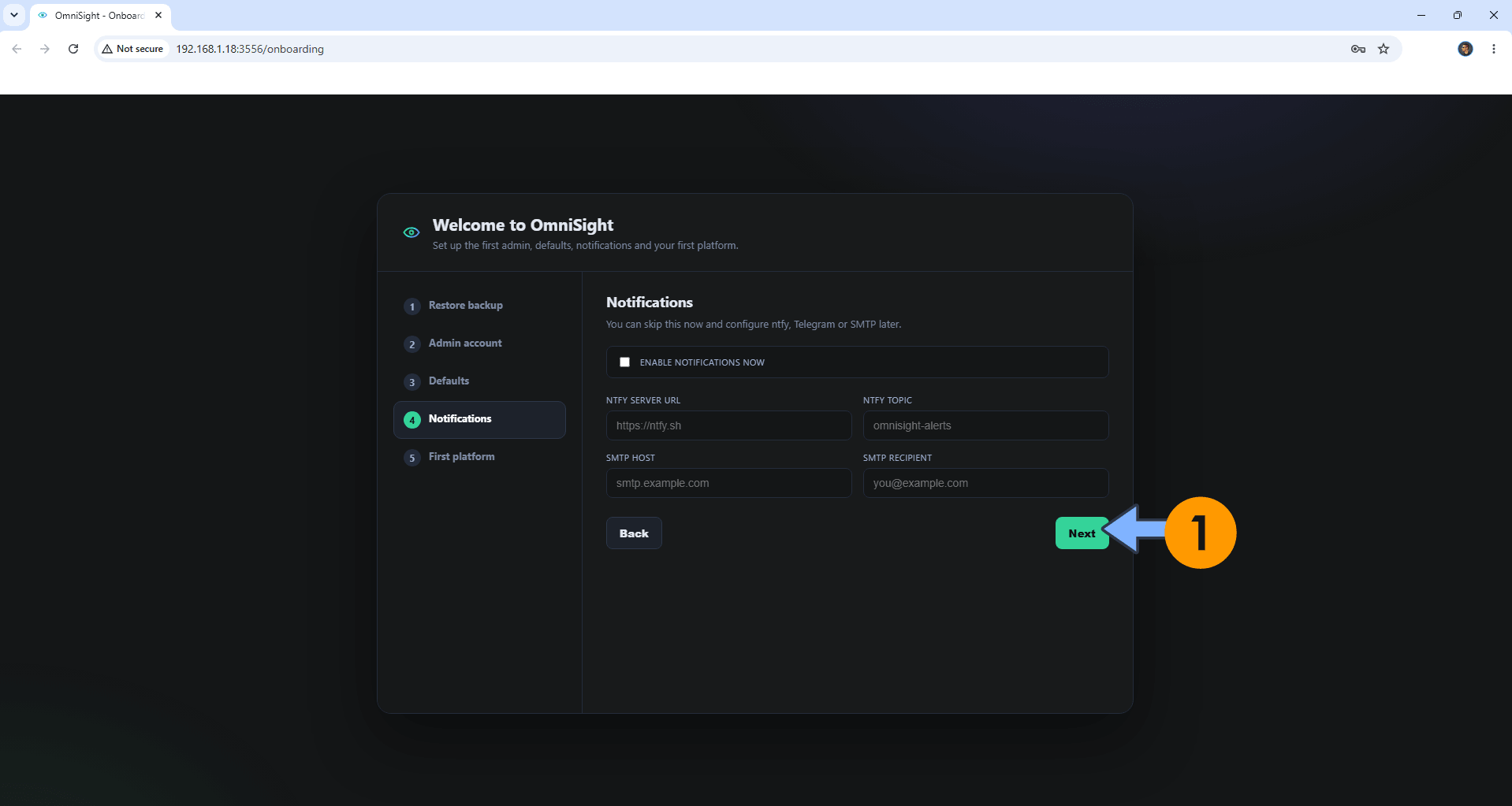Click the address bar URL
The width and height of the screenshot is (1512, 806).
click(250, 49)
